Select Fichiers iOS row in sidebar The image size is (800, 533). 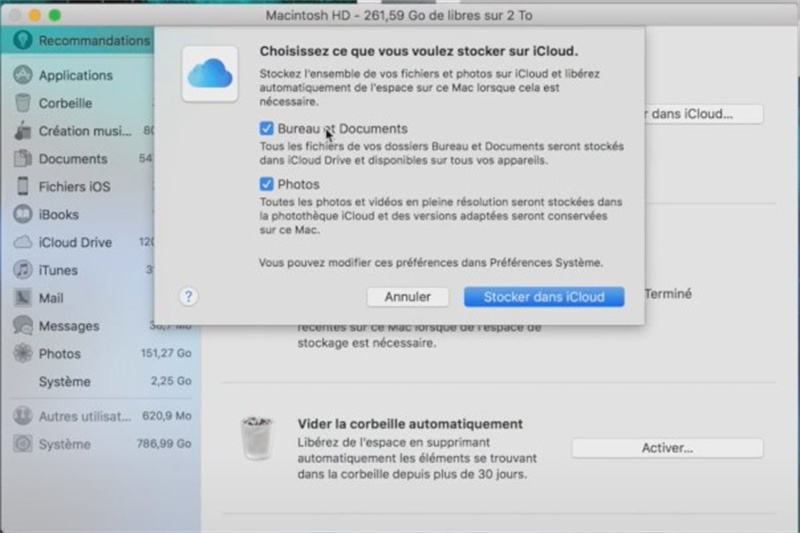(78, 187)
